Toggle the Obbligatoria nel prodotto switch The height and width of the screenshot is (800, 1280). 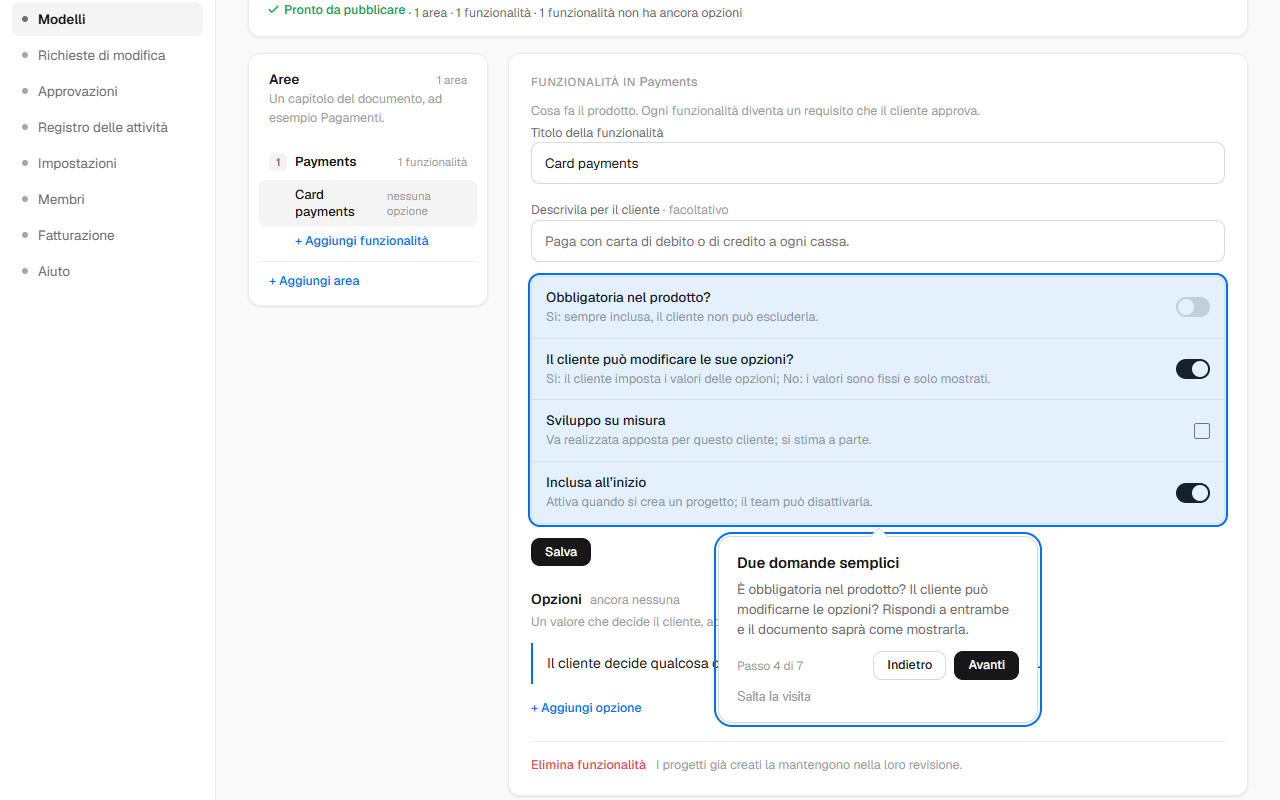tap(1192, 307)
